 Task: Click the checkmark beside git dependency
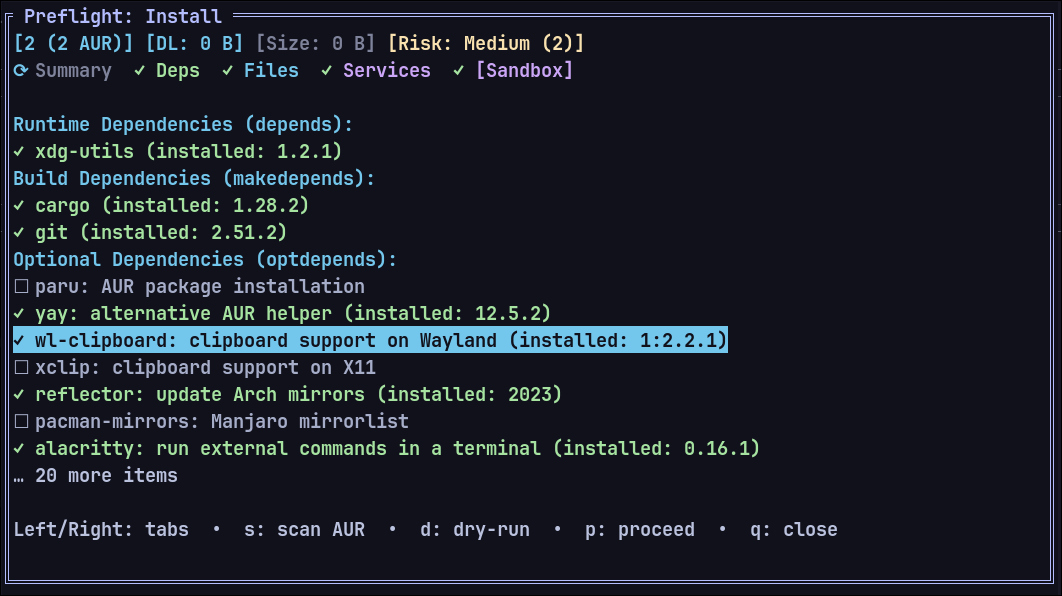coord(17,232)
